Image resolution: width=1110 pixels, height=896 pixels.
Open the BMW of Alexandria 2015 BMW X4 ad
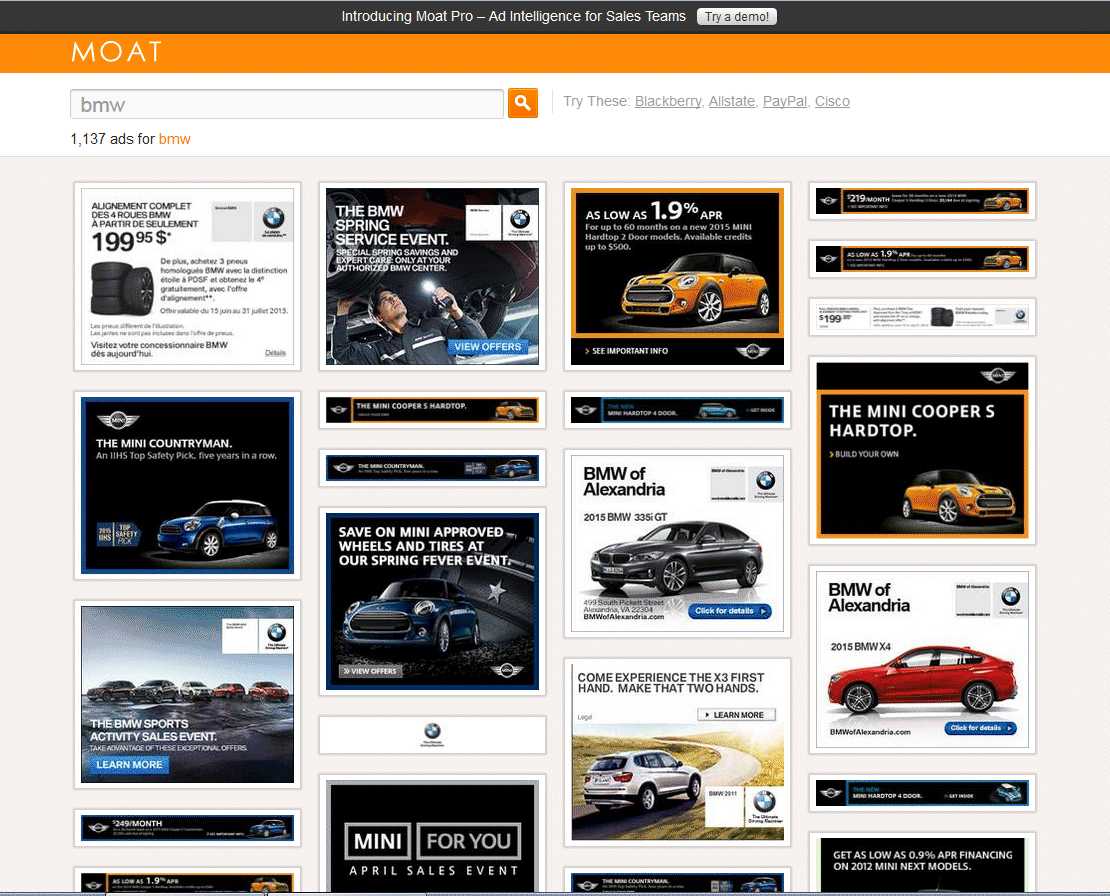922,660
